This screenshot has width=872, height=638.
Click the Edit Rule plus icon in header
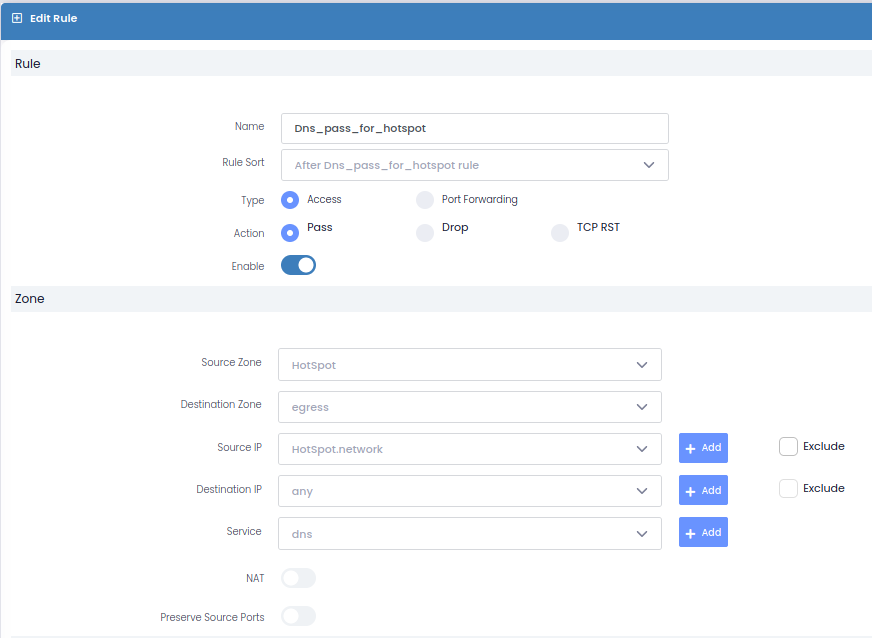point(17,18)
